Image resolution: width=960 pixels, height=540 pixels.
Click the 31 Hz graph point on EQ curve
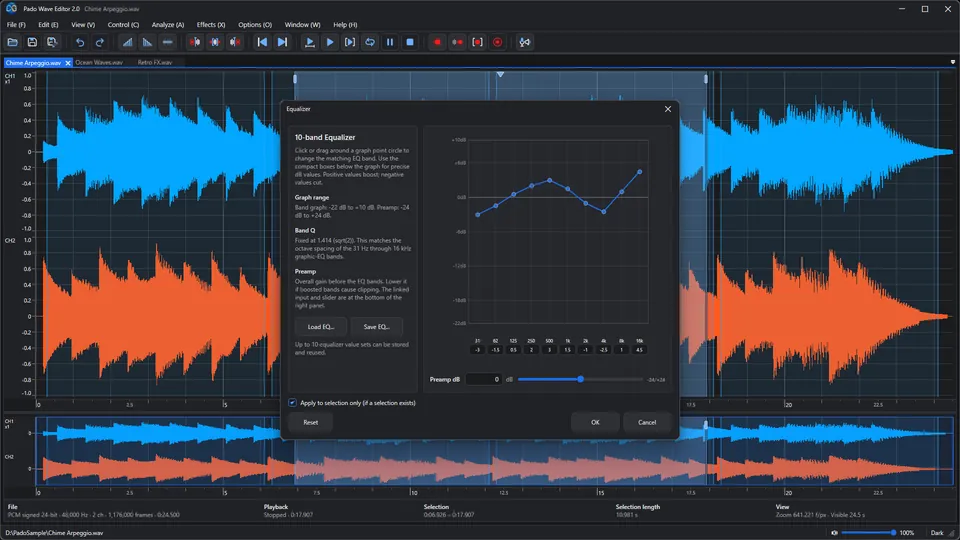[x=478, y=215]
